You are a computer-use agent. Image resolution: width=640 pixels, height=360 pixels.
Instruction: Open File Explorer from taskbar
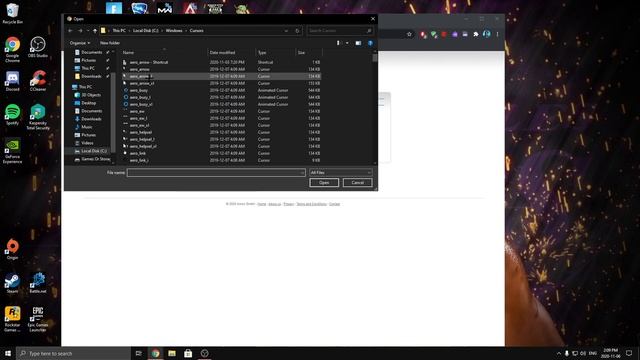pyautogui.click(x=172, y=353)
